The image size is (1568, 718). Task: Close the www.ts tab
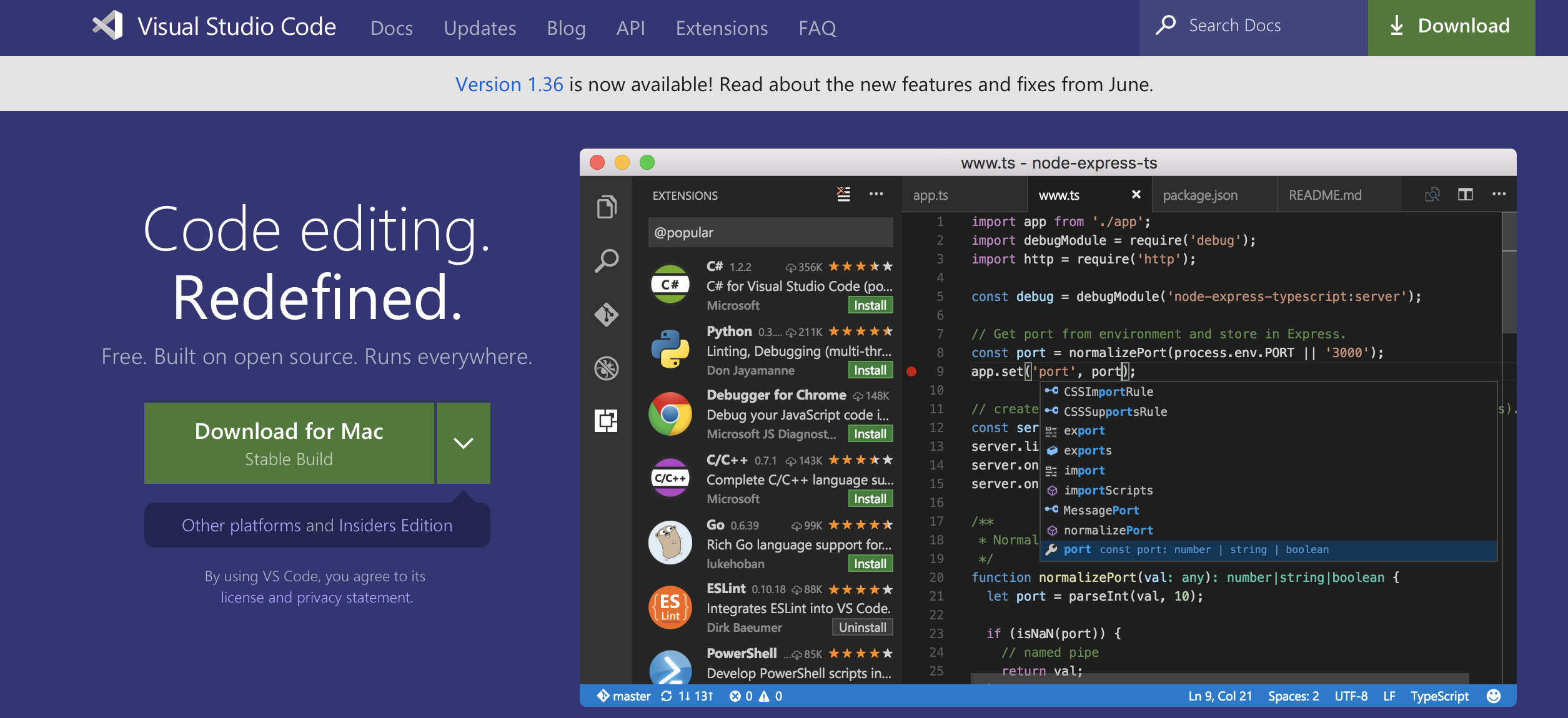pos(1136,195)
